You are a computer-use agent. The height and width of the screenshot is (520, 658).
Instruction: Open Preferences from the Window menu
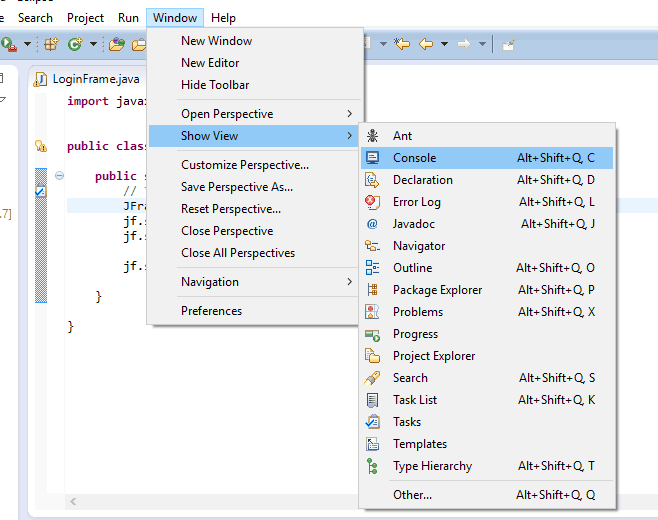(255, 311)
